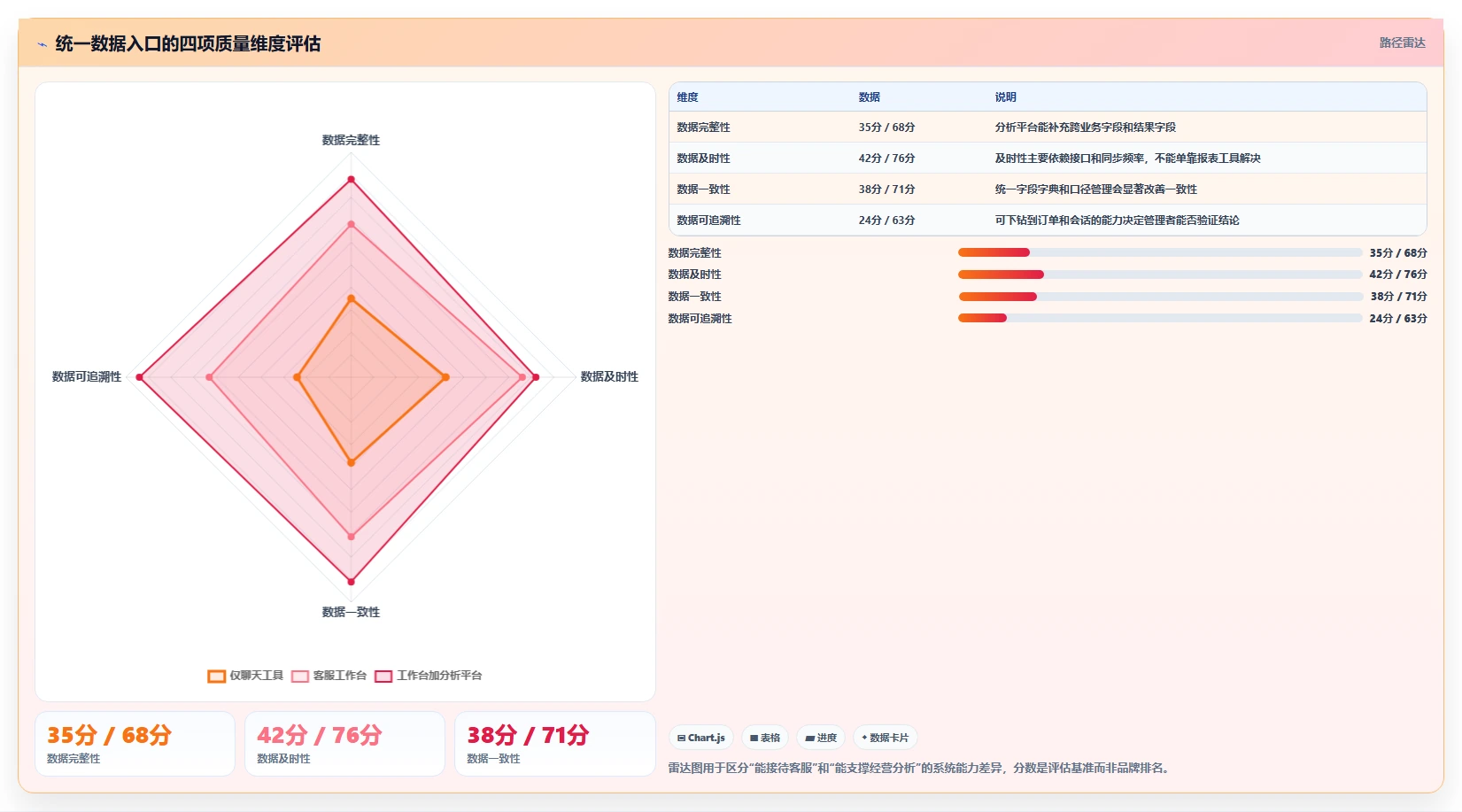This screenshot has height=812, width=1462.
Task: Click the 数据一致性 radar axis label
Action: coord(351,612)
